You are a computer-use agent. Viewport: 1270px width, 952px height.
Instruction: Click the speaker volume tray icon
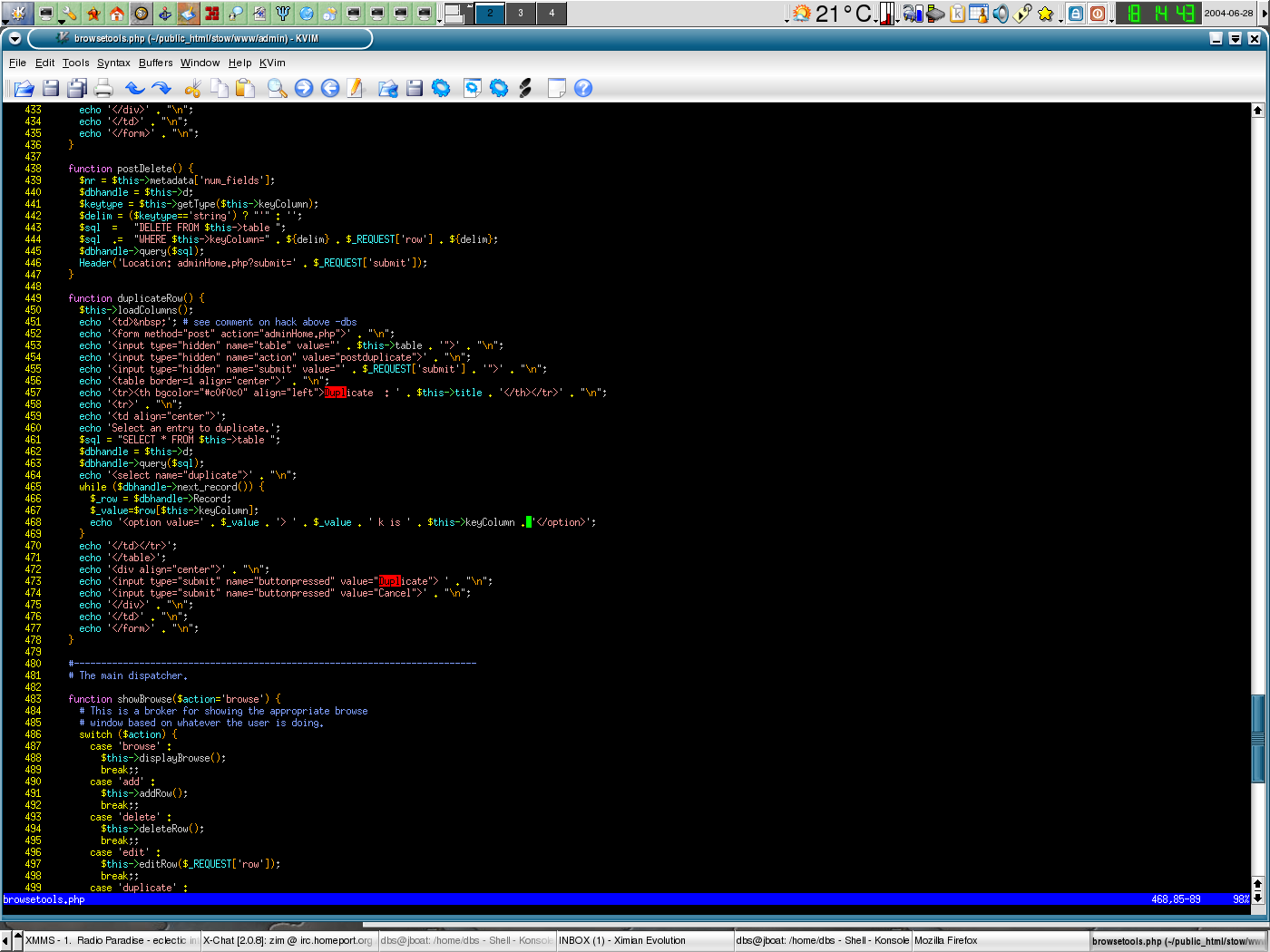[x=1001, y=13]
